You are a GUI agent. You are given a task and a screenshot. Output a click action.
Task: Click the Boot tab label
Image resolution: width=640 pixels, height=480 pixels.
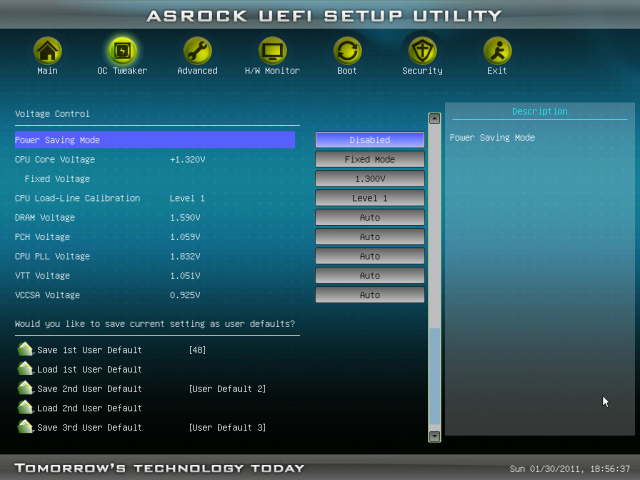[x=347, y=71]
